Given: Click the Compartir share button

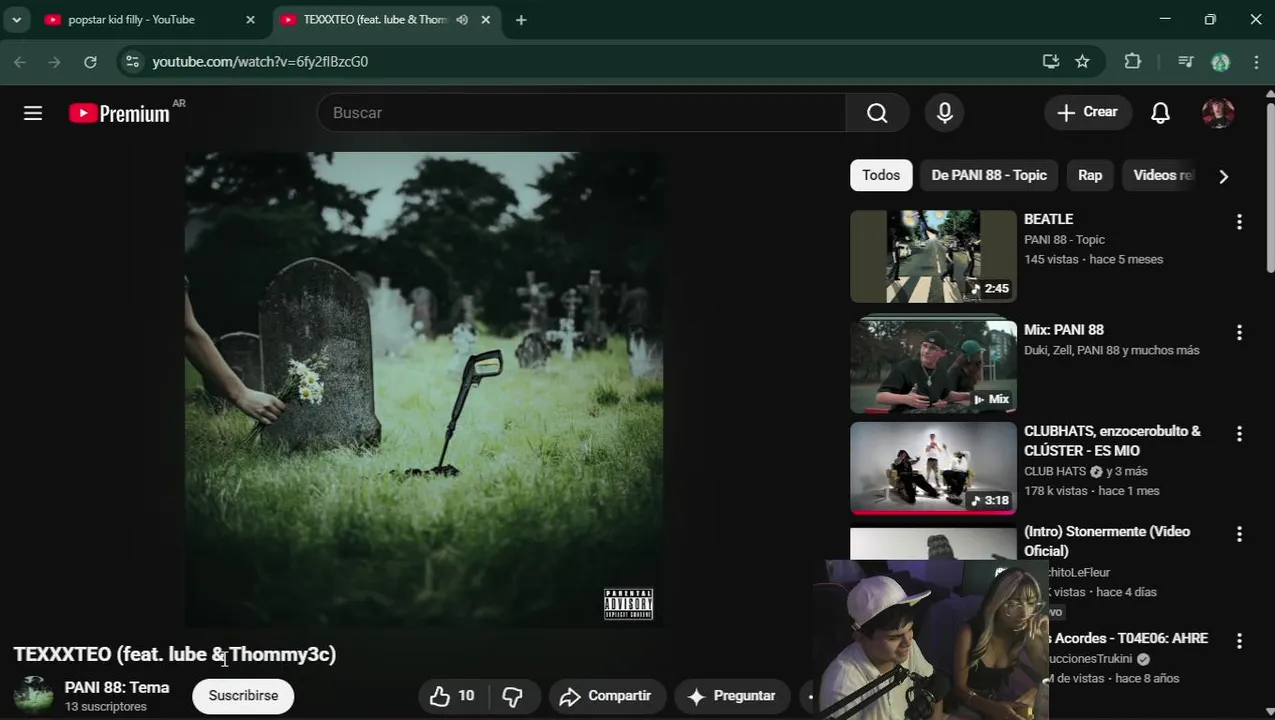Looking at the screenshot, I should (605, 696).
